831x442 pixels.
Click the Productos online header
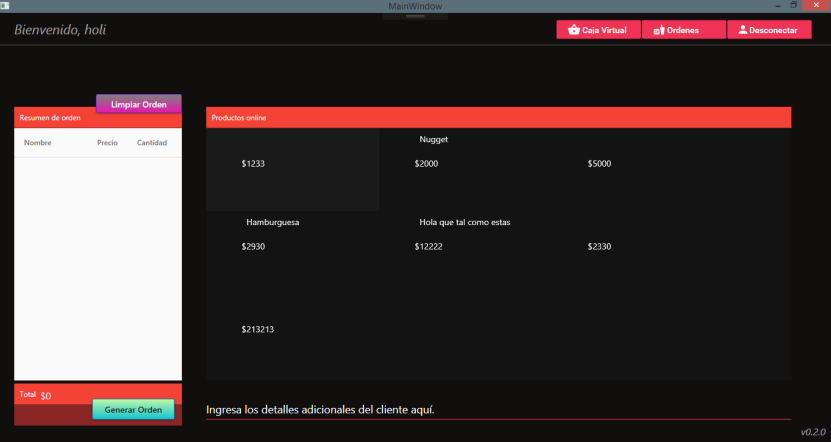[498, 118]
